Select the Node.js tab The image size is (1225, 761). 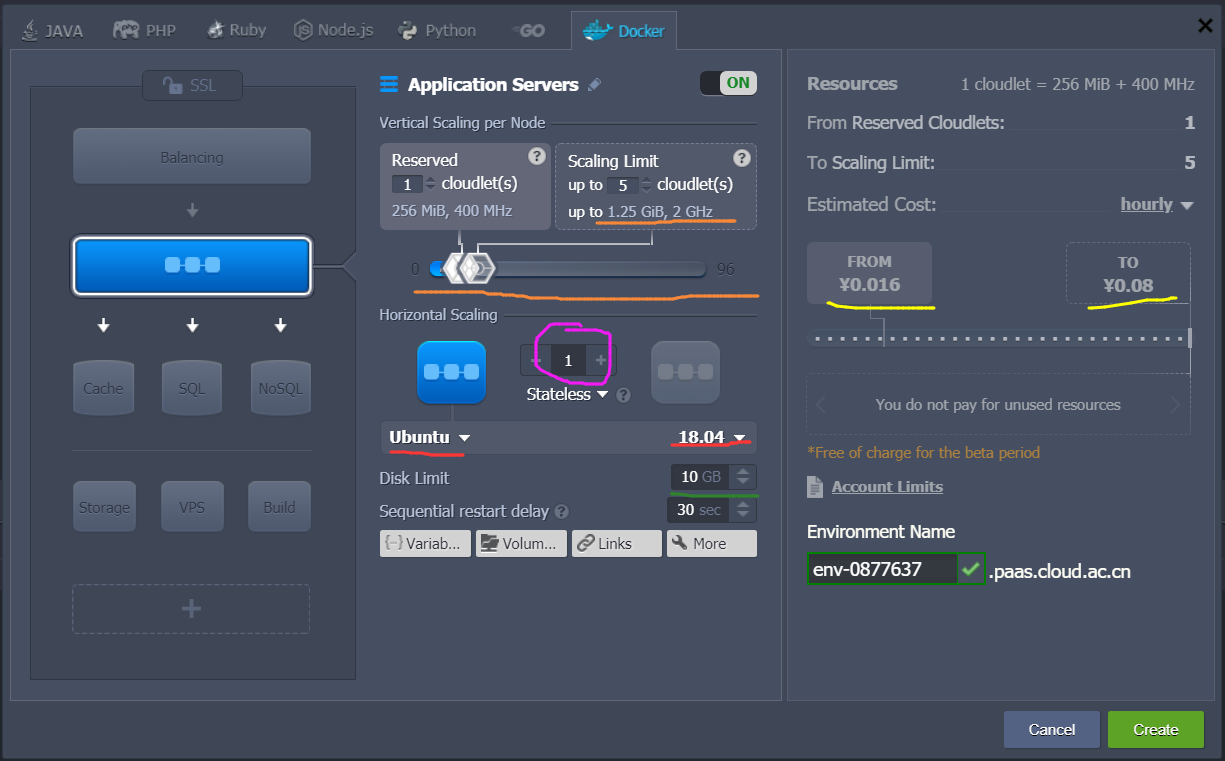click(x=334, y=30)
